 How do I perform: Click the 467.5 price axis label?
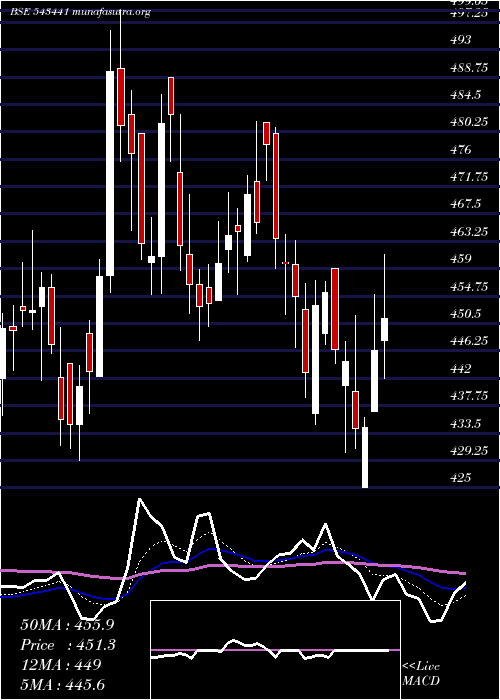tap(466, 204)
